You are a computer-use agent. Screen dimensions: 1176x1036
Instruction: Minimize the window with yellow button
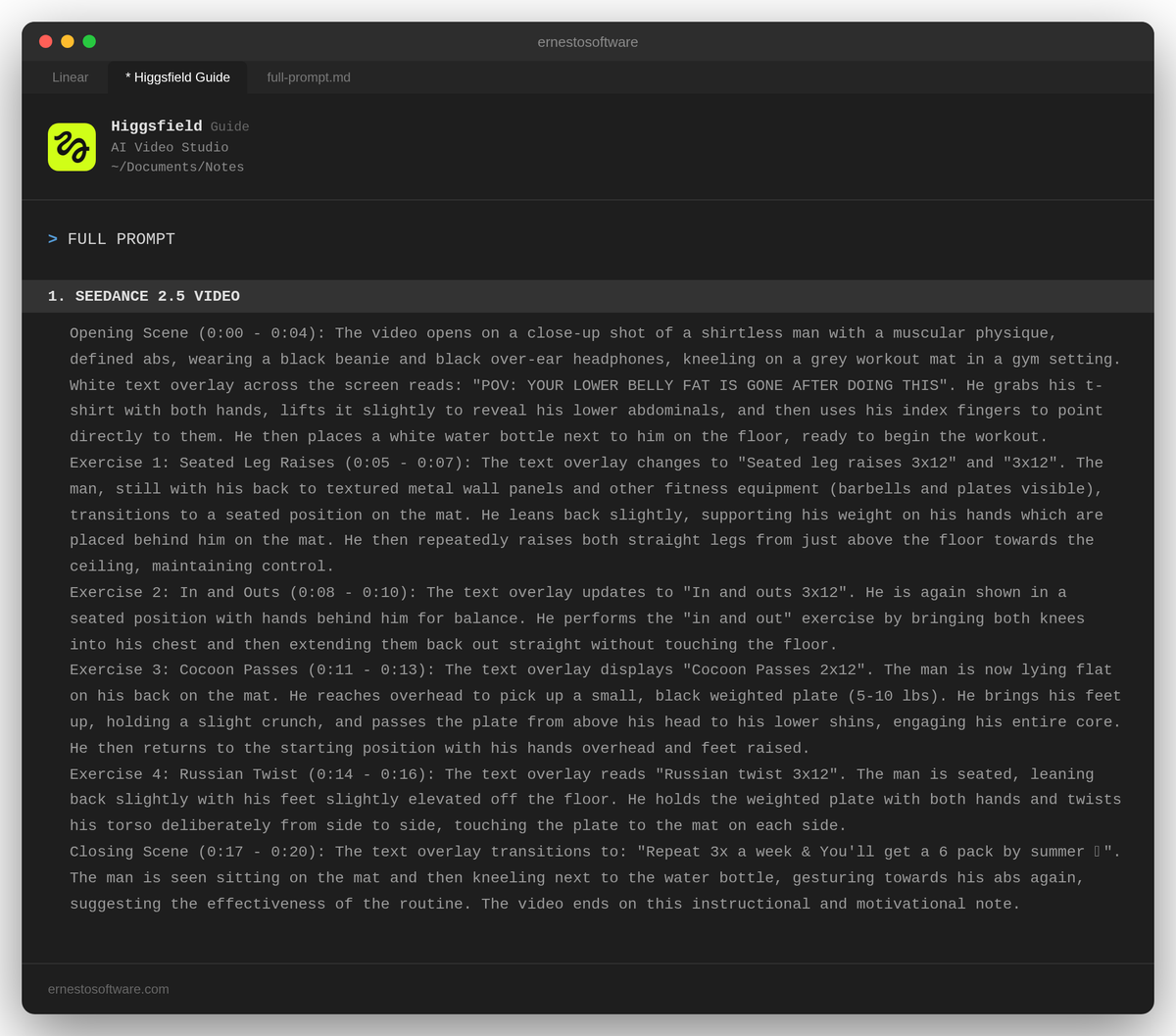tap(68, 41)
